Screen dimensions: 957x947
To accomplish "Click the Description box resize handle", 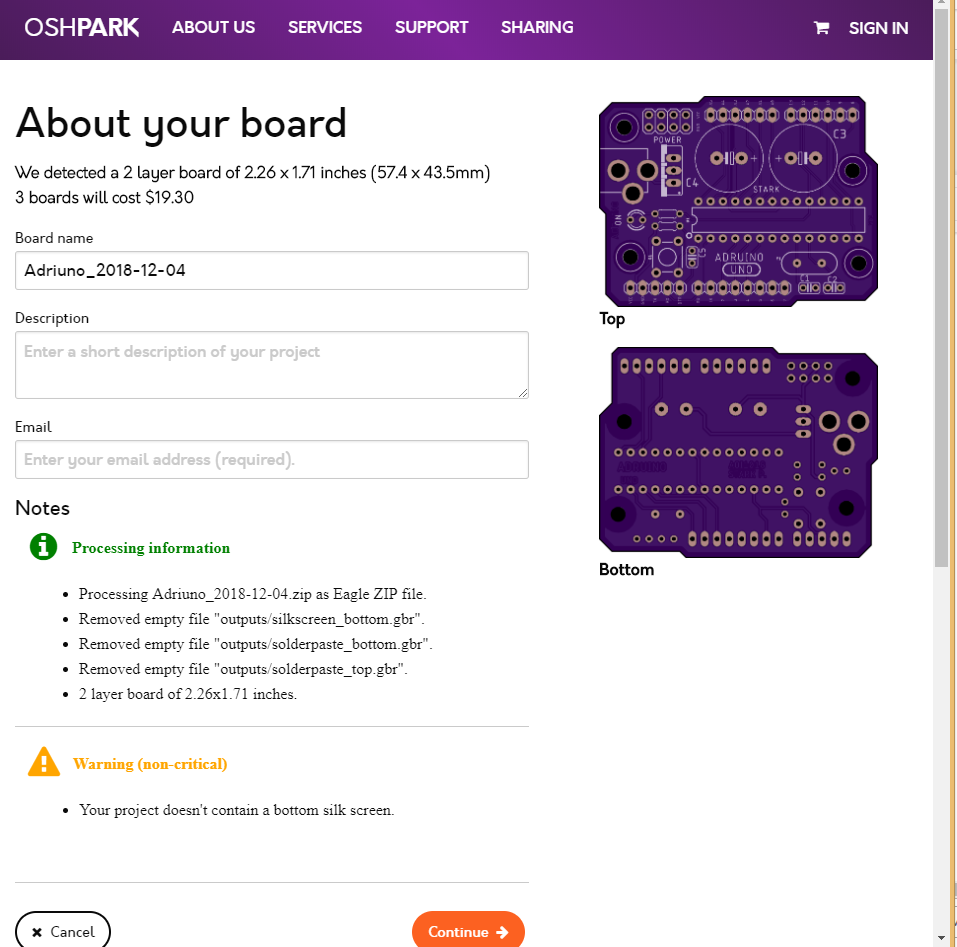I will [x=523, y=393].
